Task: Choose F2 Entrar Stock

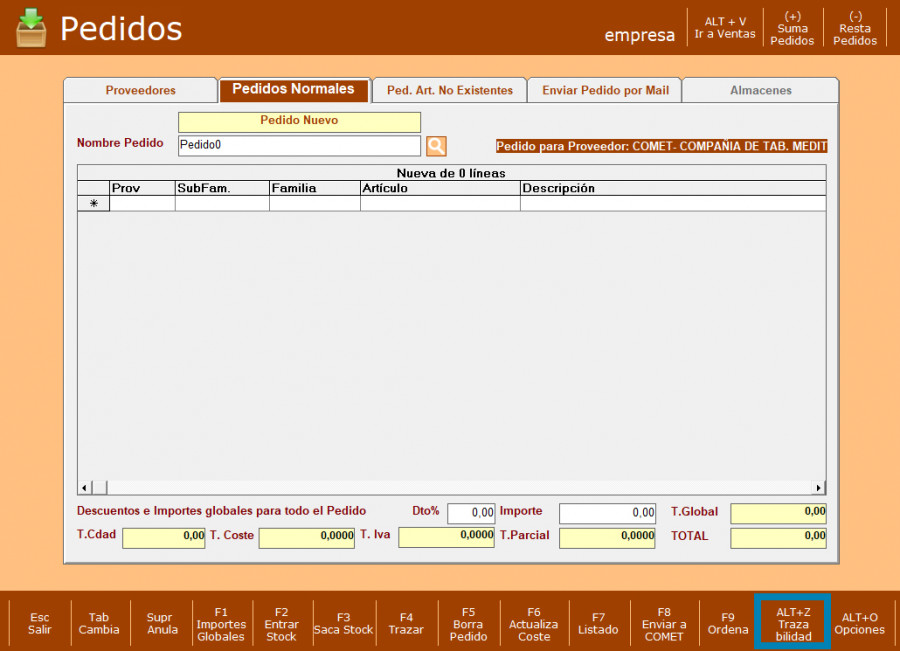Action: click(x=281, y=624)
